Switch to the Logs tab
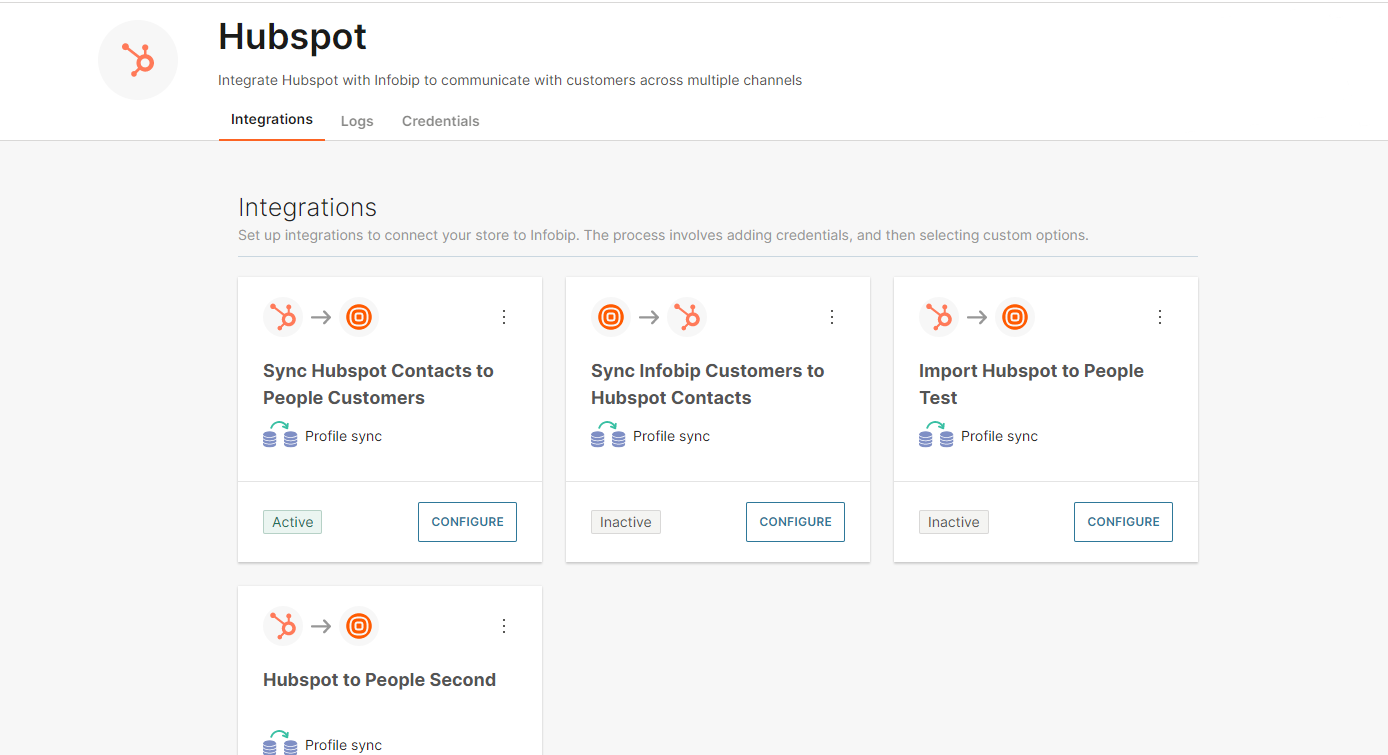The height and width of the screenshot is (755, 1388). coord(357,121)
